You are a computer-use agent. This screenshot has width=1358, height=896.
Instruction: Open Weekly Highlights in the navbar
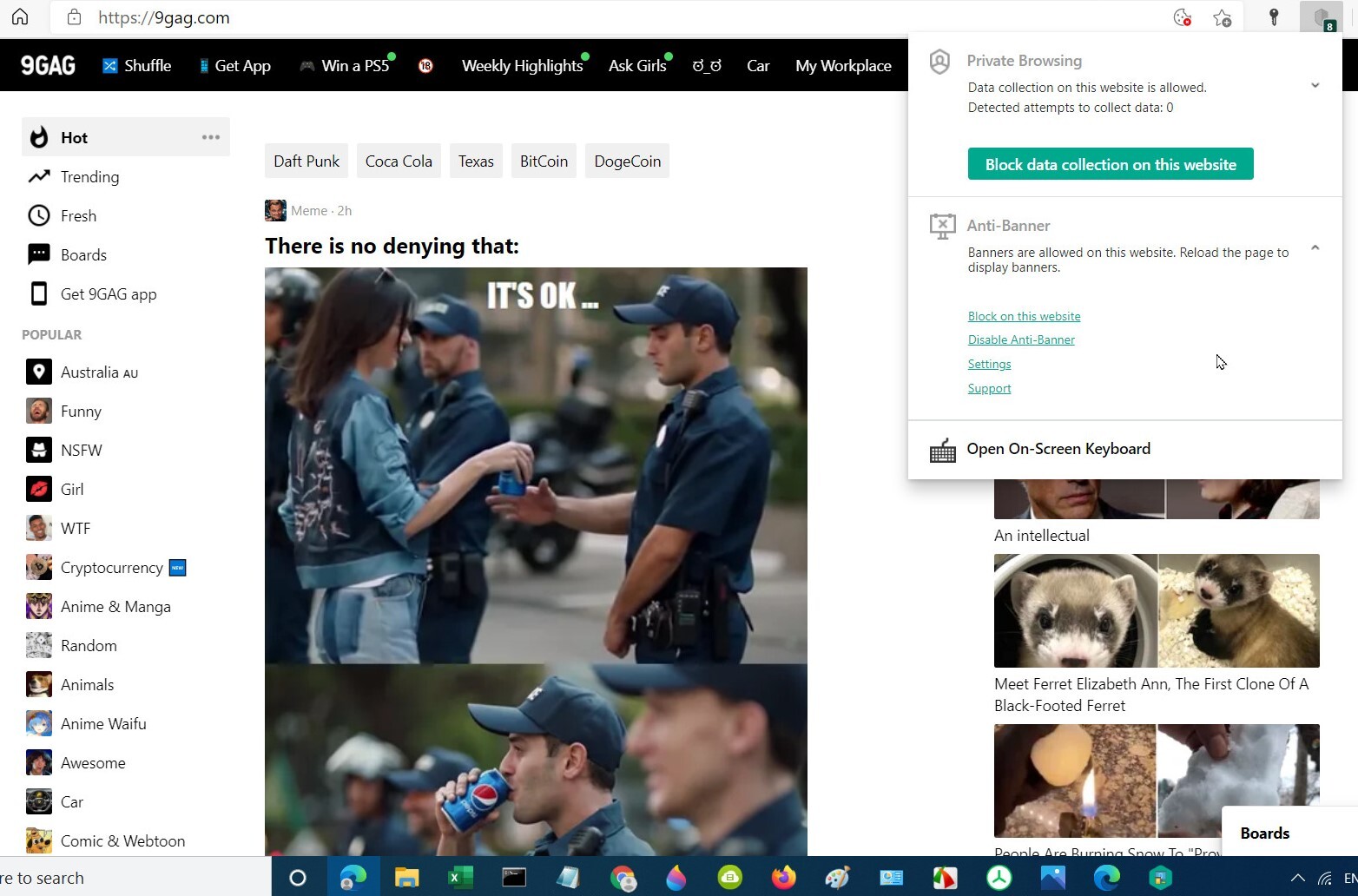(522, 66)
